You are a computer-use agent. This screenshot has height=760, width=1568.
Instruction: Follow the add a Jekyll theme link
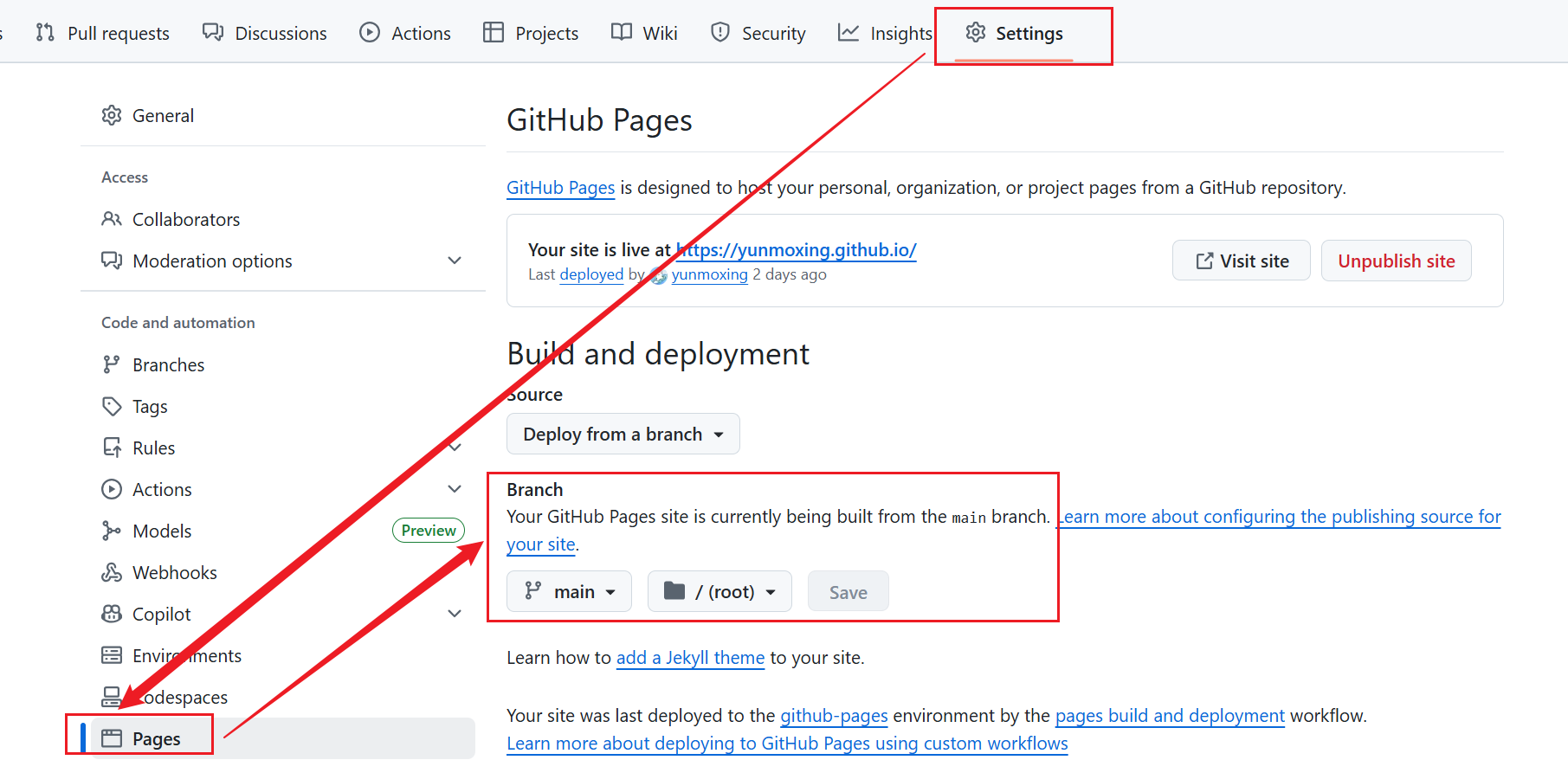click(690, 657)
